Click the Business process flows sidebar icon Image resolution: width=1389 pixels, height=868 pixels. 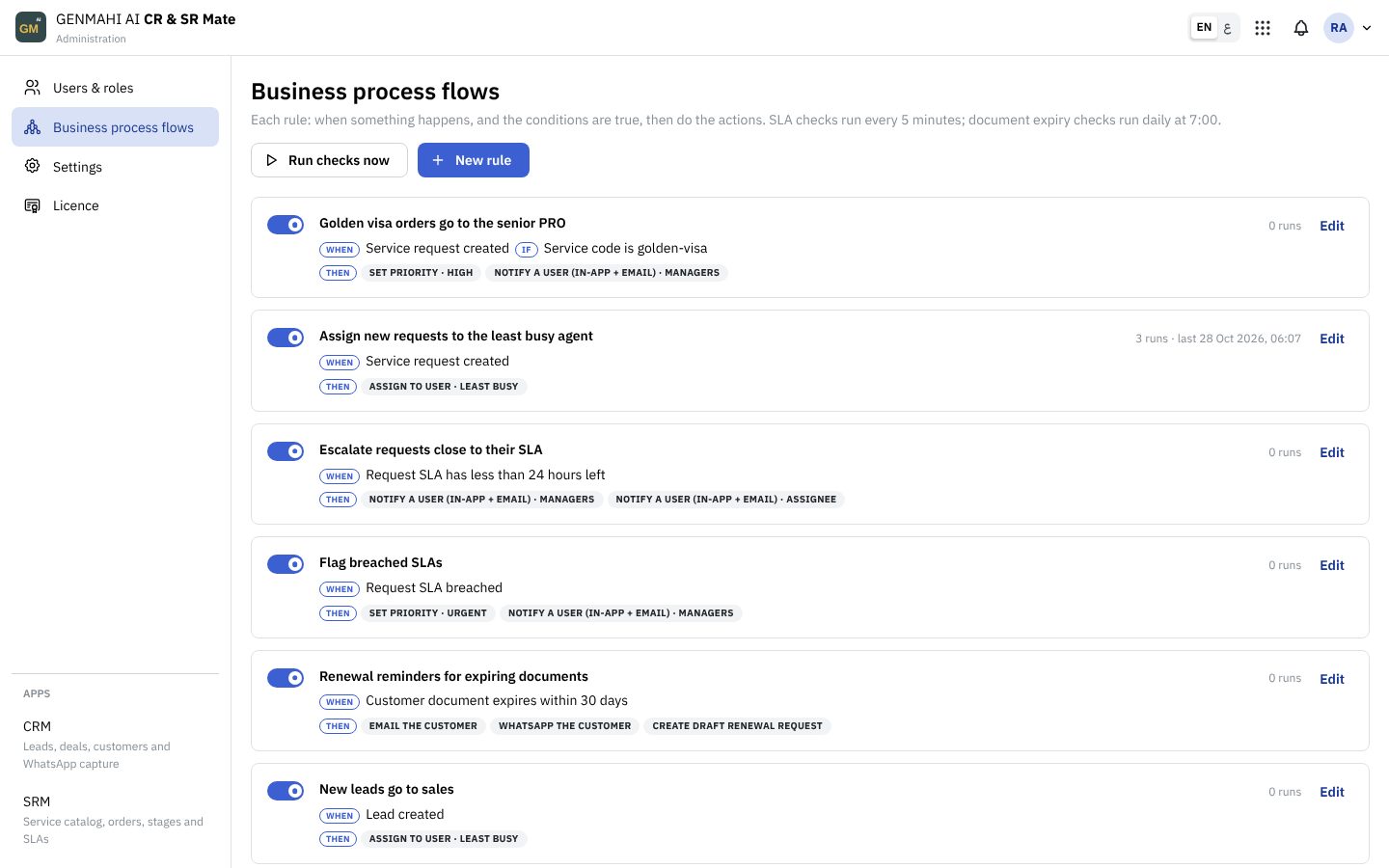(33, 127)
